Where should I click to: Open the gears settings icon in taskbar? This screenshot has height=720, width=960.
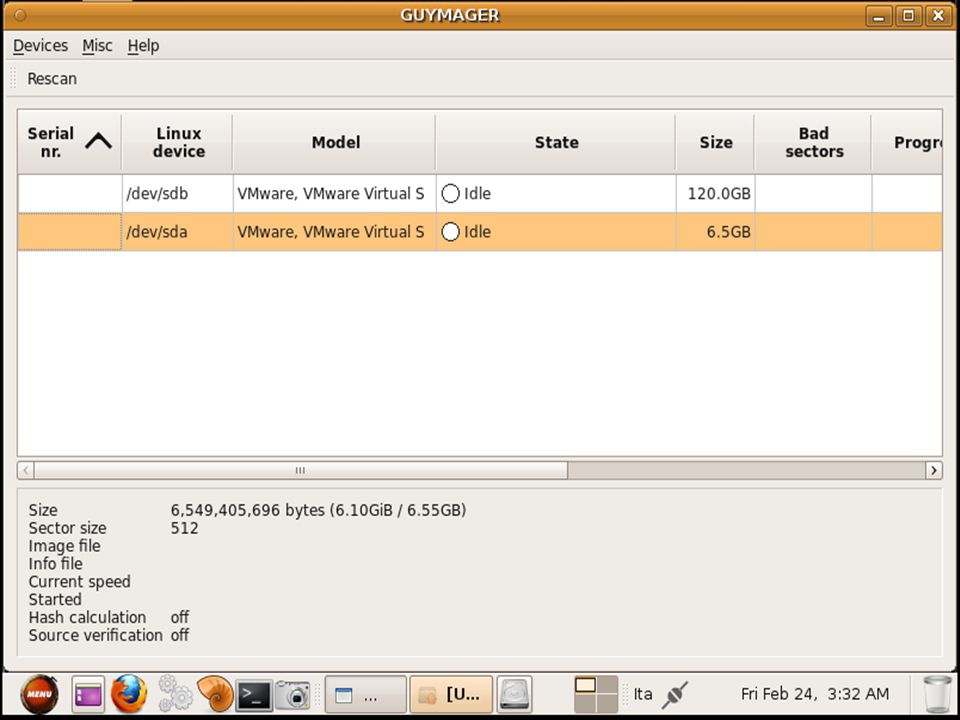click(174, 694)
